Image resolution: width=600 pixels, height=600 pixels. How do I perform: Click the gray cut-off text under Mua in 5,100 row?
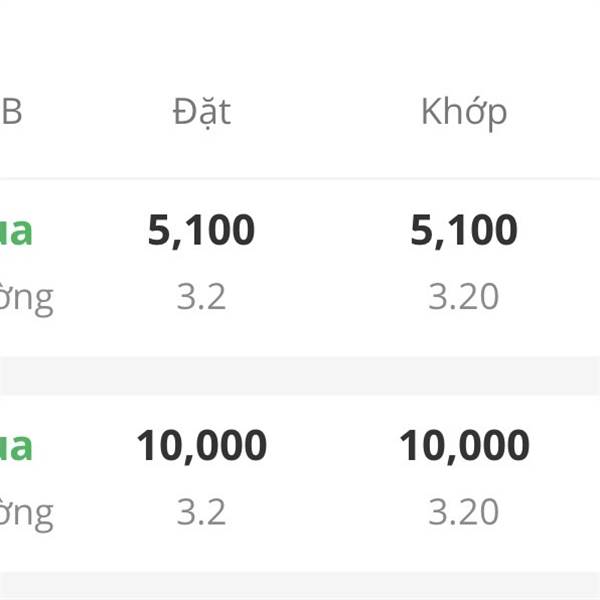(x=27, y=299)
